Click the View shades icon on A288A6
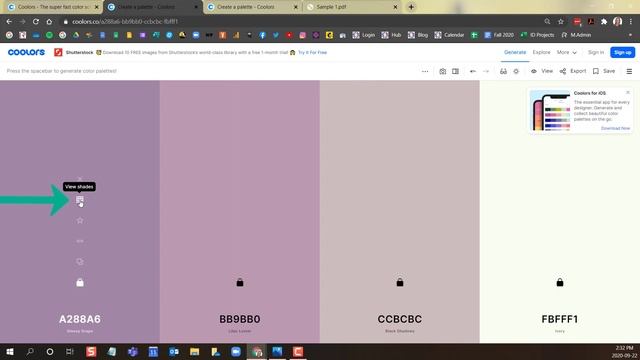Viewport: 640px width, 360px height. click(x=80, y=200)
